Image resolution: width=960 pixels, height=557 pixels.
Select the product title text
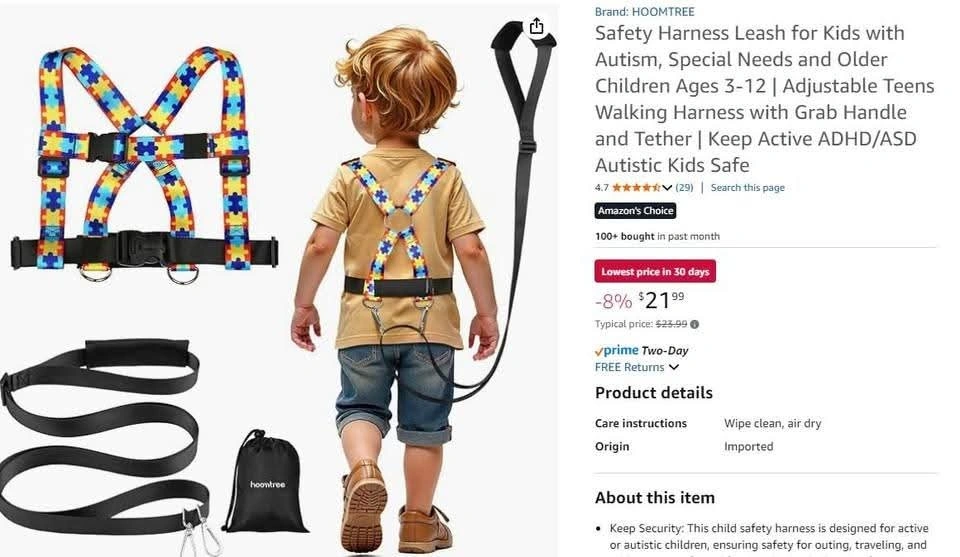point(764,99)
